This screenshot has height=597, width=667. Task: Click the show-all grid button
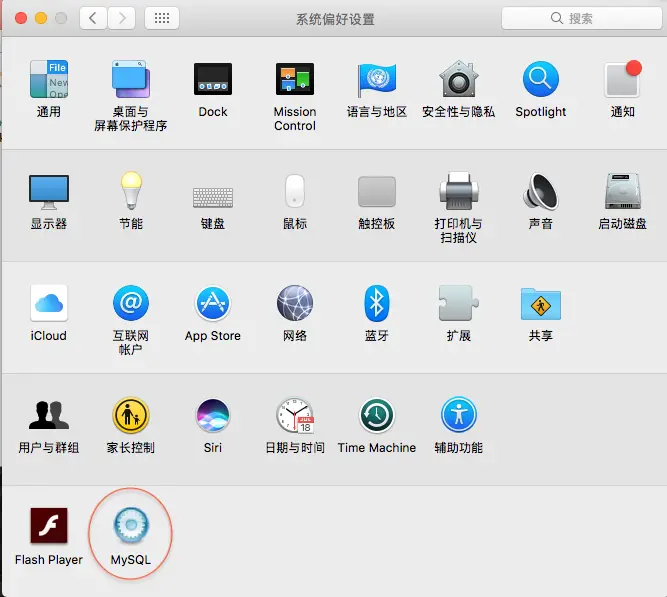pos(162,18)
